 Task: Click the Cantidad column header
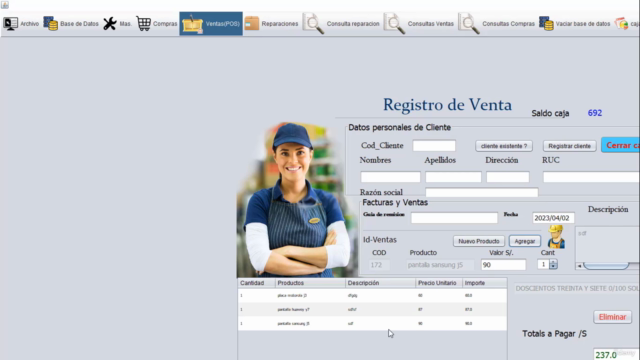(x=256, y=283)
